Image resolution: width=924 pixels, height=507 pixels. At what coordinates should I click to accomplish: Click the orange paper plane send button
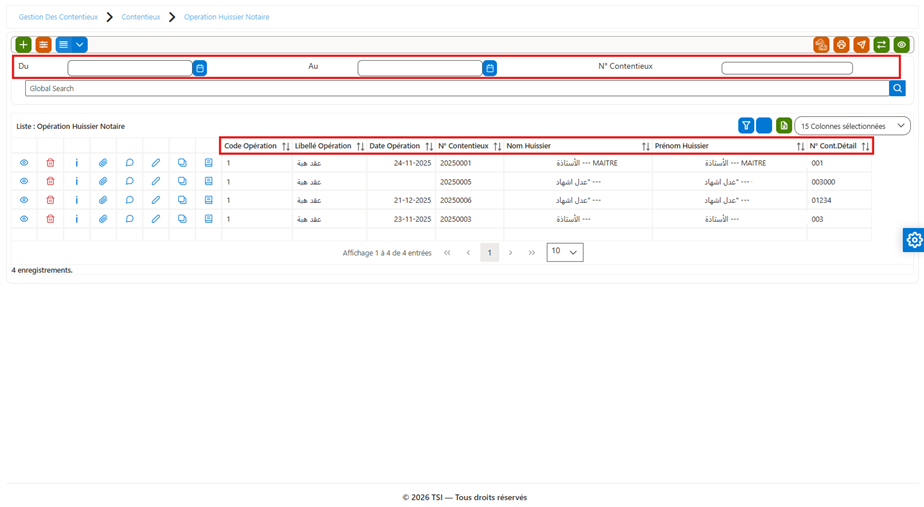tap(861, 45)
